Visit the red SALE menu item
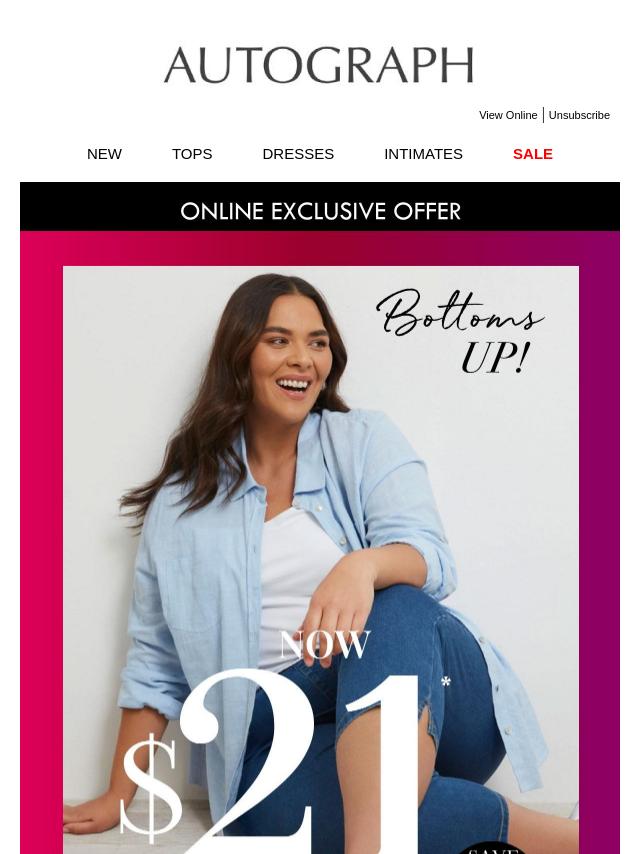This screenshot has width=640, height=854. coord(533,154)
